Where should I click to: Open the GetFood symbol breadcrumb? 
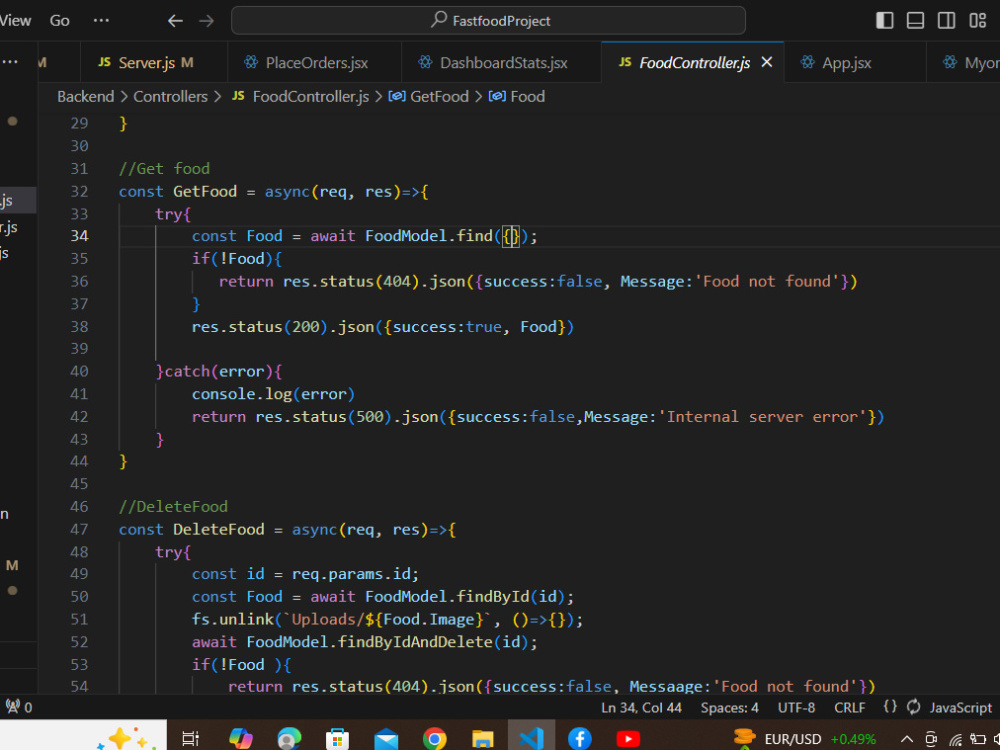(x=438, y=96)
